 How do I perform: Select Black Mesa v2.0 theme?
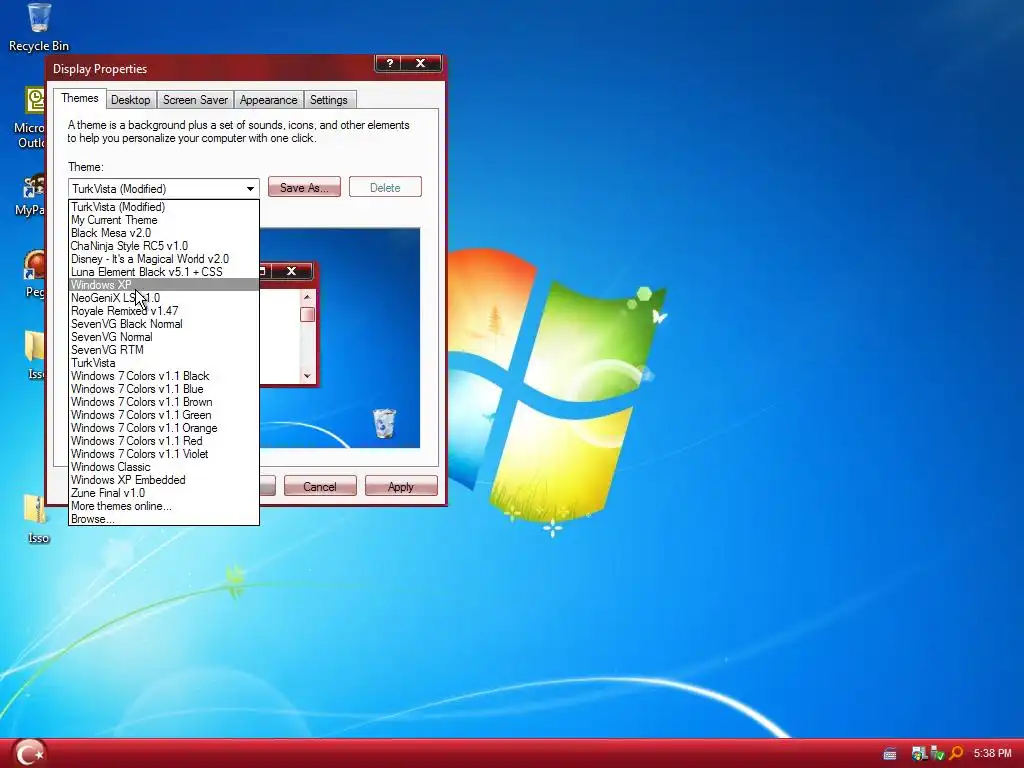[x=164, y=233]
